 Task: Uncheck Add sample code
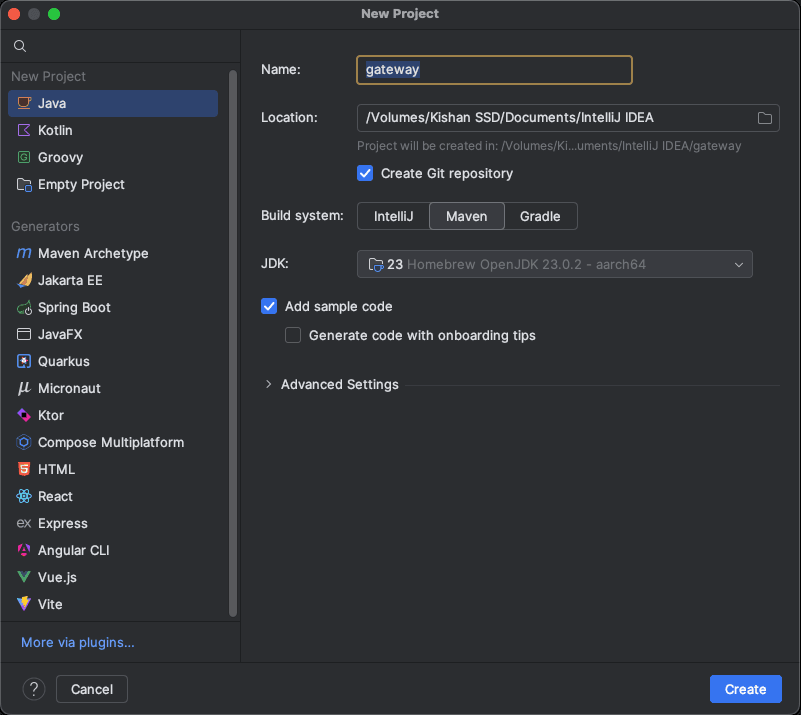(269, 306)
